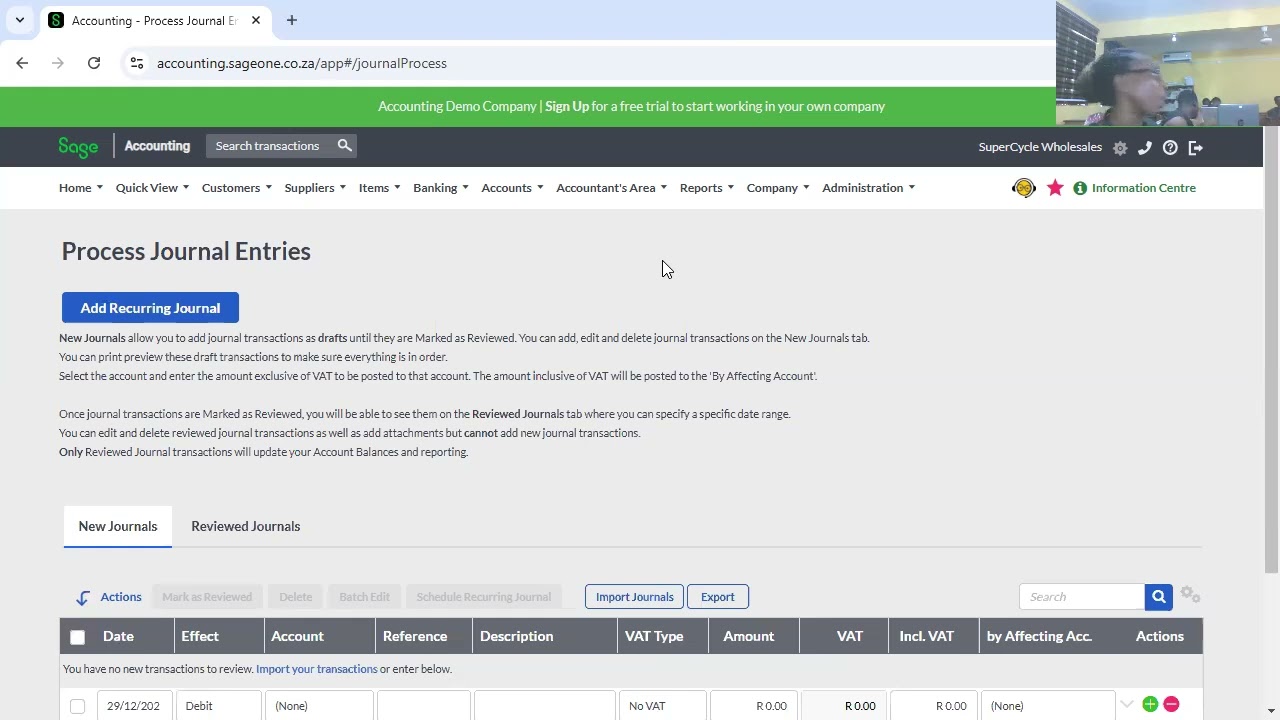Click the Add Recurring Journal button

150,308
